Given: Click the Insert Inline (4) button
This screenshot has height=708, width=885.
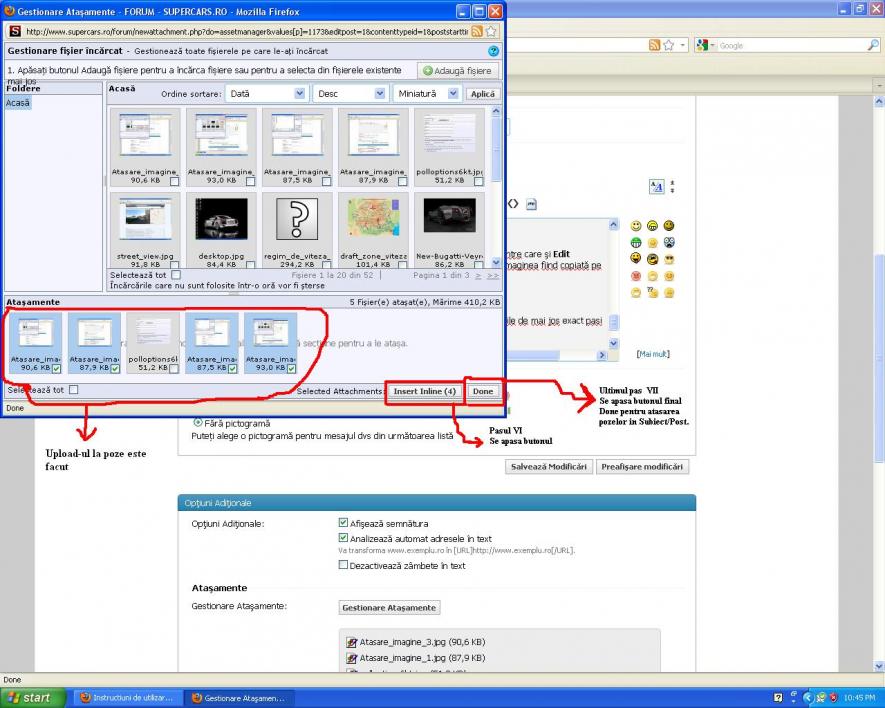Looking at the screenshot, I should (424, 391).
